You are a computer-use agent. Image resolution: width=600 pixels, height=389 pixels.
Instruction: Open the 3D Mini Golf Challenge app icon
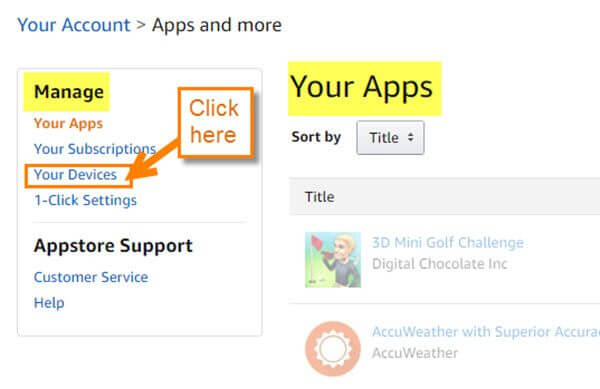[x=333, y=260]
